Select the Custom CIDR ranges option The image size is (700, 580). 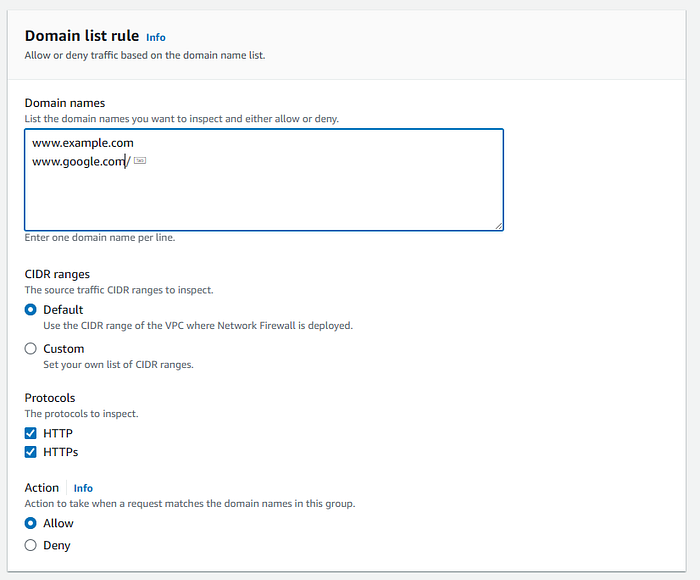coord(31,349)
